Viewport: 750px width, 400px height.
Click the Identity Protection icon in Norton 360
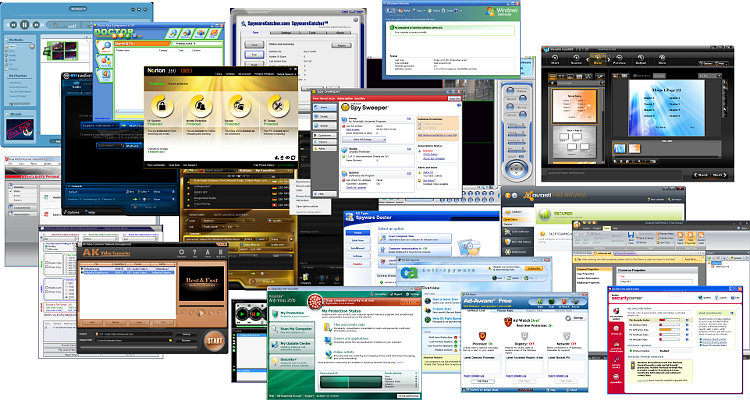tap(201, 106)
